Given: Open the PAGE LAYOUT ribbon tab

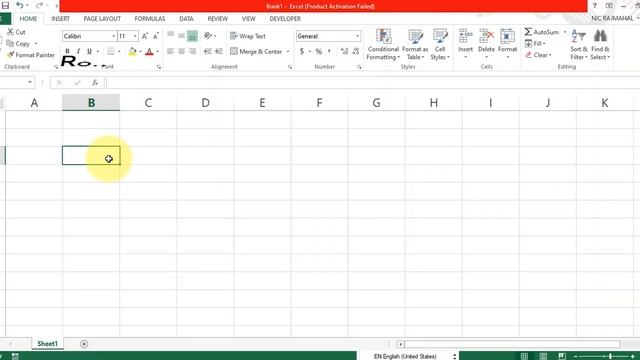Looking at the screenshot, I should click(x=102, y=19).
